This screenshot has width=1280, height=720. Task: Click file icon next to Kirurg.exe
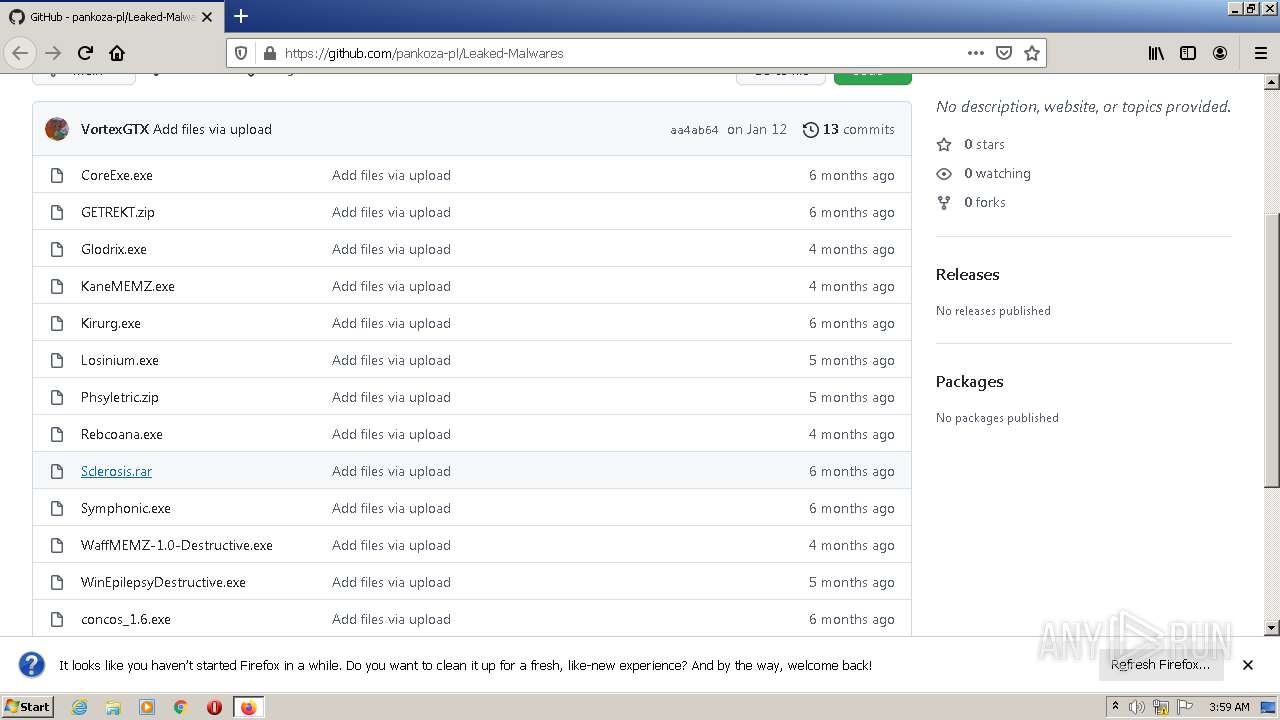pyautogui.click(x=57, y=323)
